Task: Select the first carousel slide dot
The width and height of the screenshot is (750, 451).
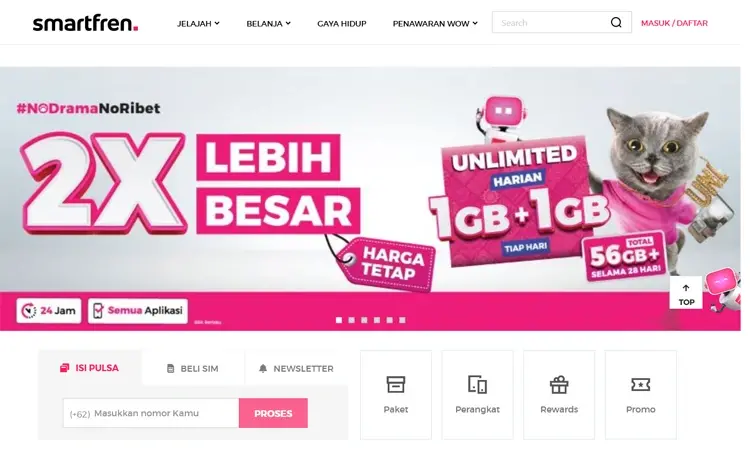Action: pyautogui.click(x=339, y=320)
